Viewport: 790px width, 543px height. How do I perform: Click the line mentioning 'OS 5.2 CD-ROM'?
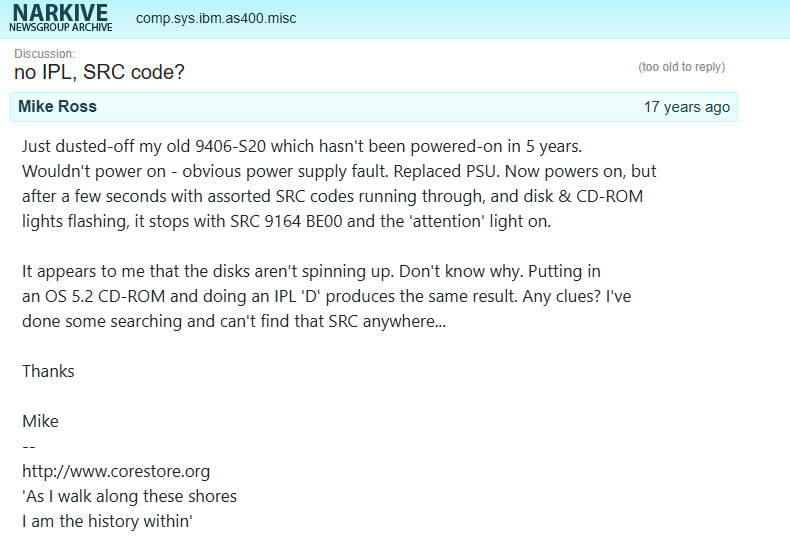326,296
